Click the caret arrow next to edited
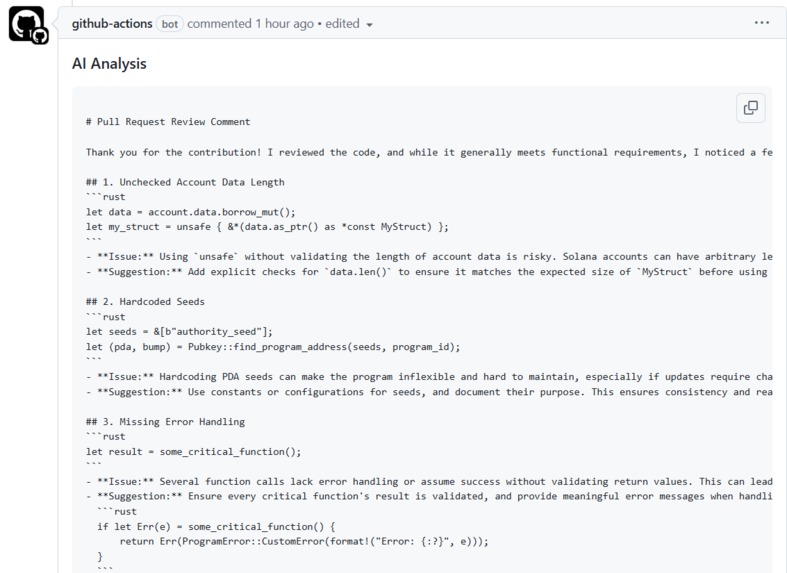 (x=369, y=25)
